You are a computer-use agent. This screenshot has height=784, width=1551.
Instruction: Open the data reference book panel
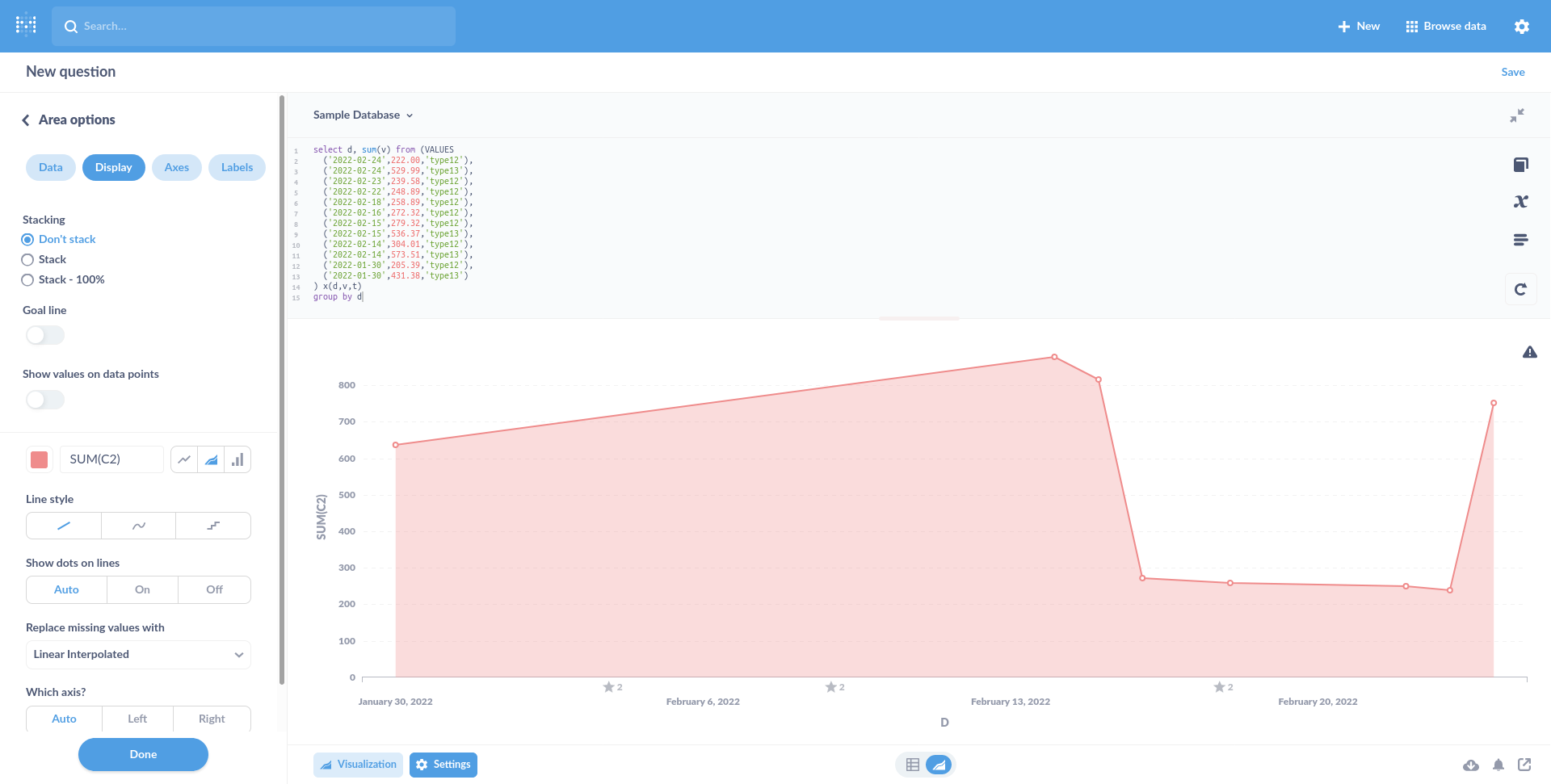pos(1521,164)
